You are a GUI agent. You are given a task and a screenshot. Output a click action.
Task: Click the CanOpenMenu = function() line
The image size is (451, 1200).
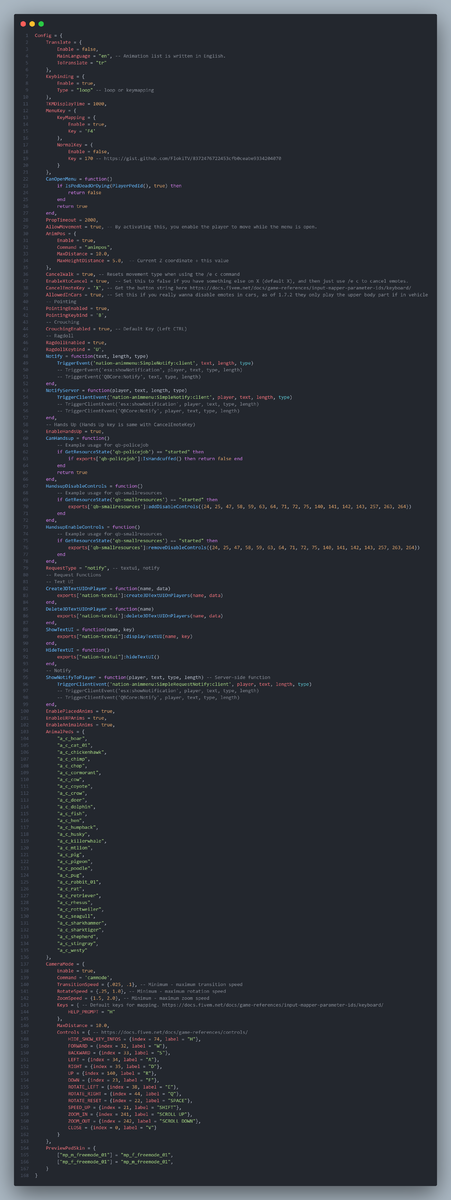point(79,179)
